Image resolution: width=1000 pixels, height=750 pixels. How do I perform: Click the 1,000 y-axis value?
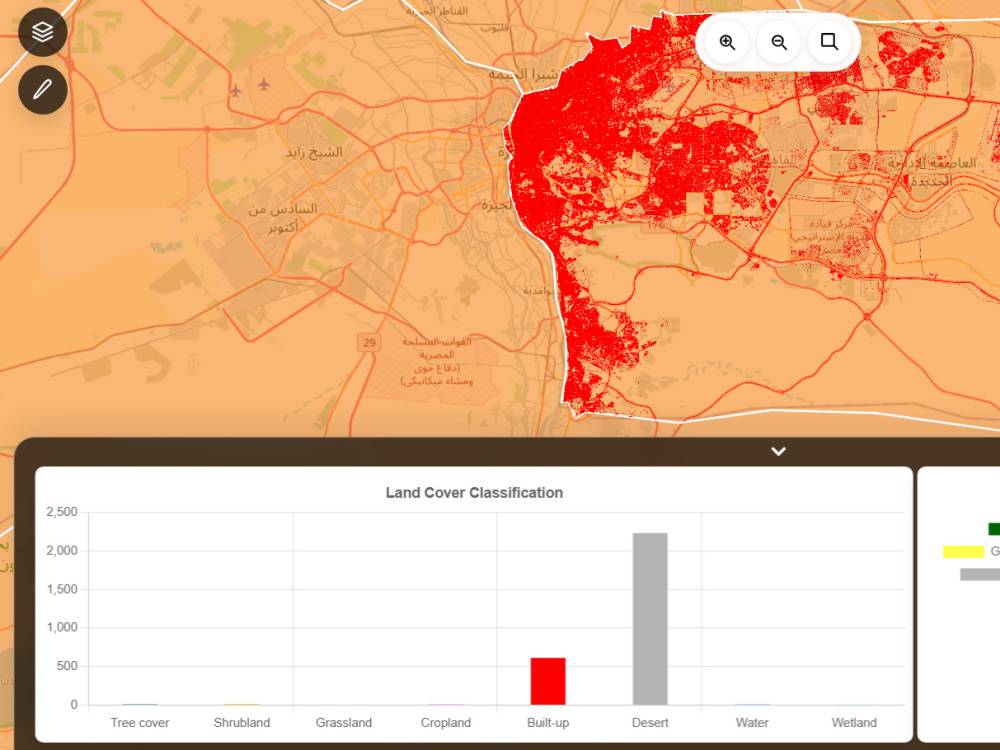(62, 628)
